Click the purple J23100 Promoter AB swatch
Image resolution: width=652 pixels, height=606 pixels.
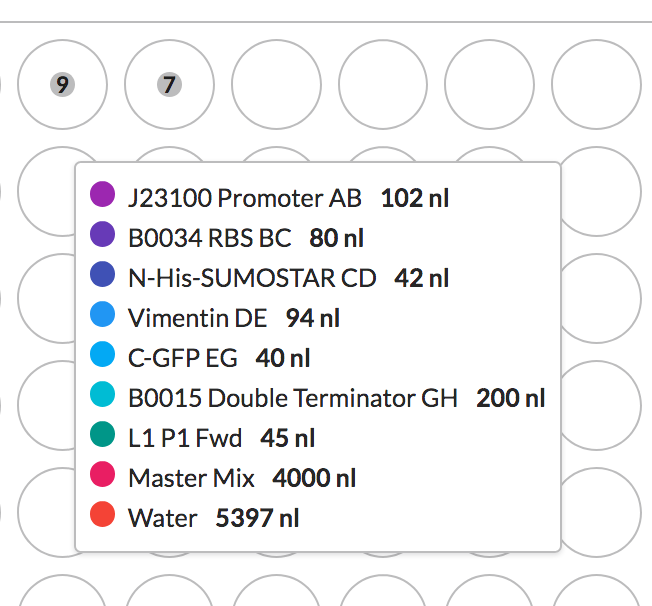[103, 197]
